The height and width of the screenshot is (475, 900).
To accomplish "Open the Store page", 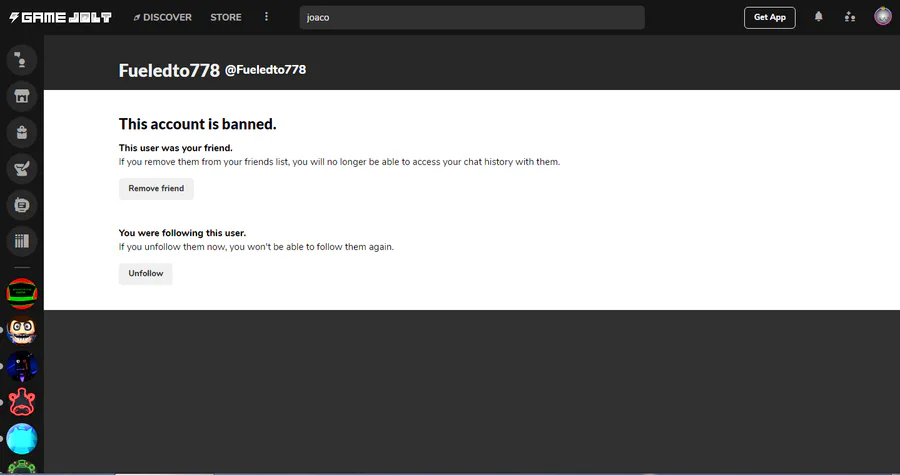I will coord(226,17).
